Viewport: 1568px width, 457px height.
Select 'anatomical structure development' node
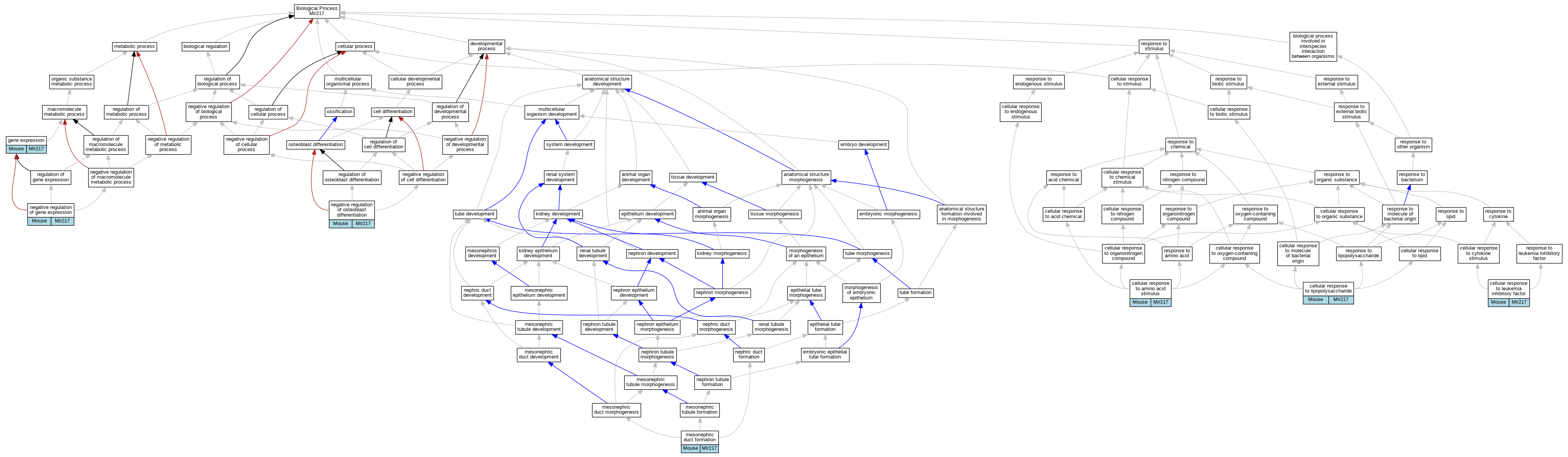coord(607,82)
